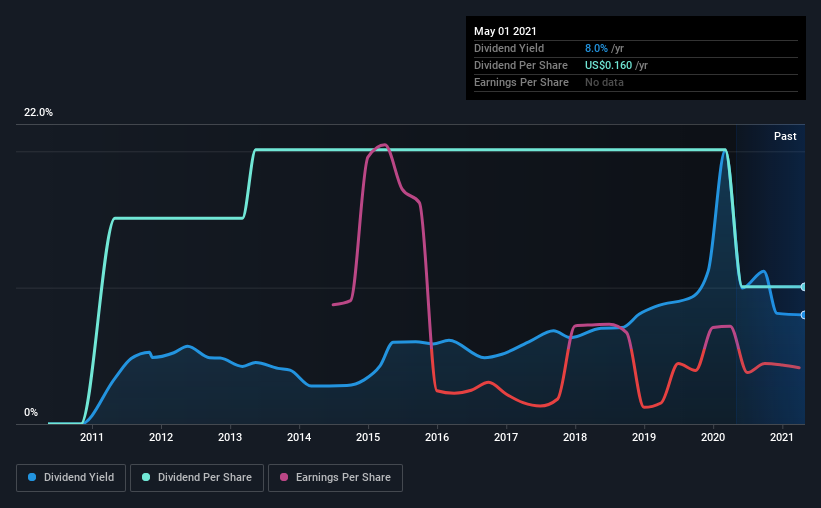
Task: Toggle the Dividend Per Share legend button
Action: click(197, 478)
